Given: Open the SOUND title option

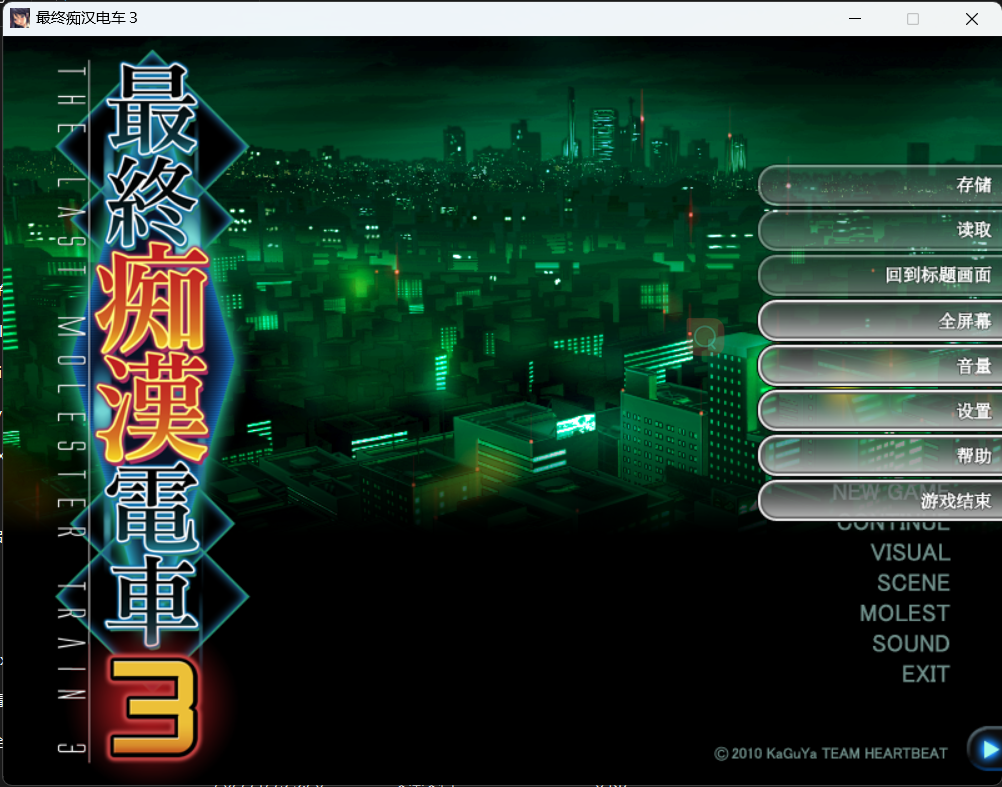Looking at the screenshot, I should 911,643.
